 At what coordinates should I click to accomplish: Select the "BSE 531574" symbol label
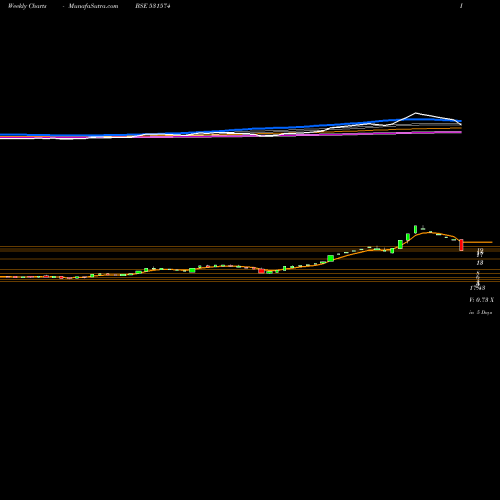click(153, 6)
